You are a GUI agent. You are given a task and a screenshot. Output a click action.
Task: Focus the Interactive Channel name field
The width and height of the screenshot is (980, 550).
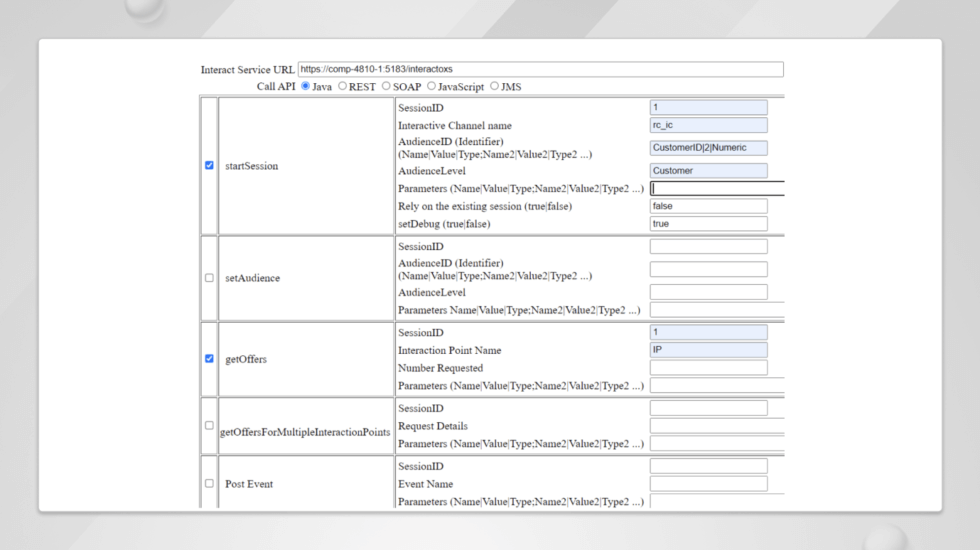(709, 125)
